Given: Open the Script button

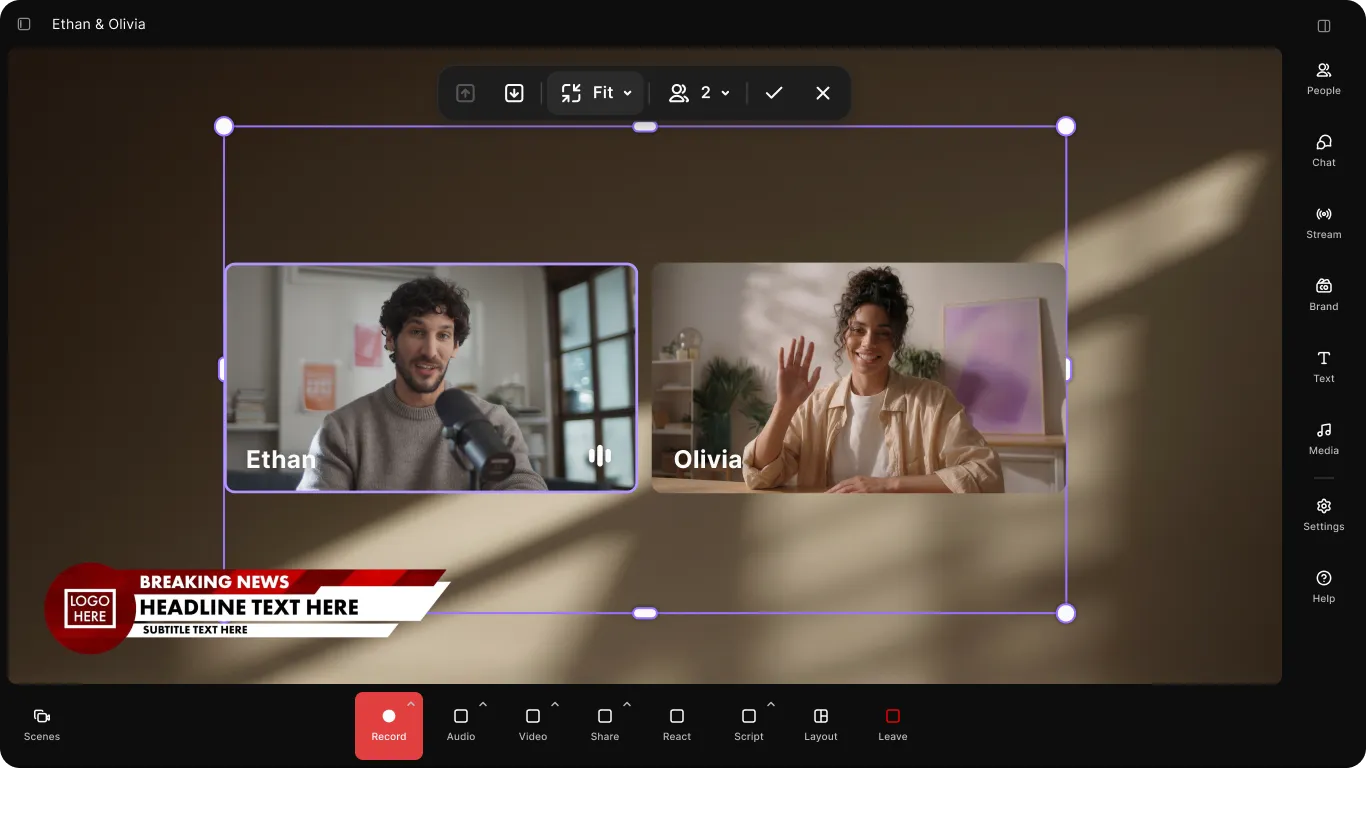Looking at the screenshot, I should coord(749,726).
